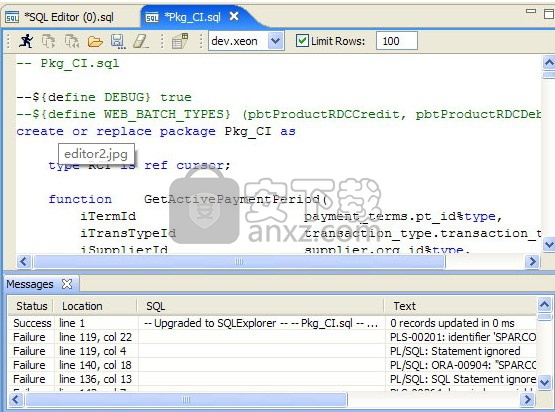The image size is (555, 412).
Task: Save the script with the floppy disk icon
Action: [x=118, y=41]
